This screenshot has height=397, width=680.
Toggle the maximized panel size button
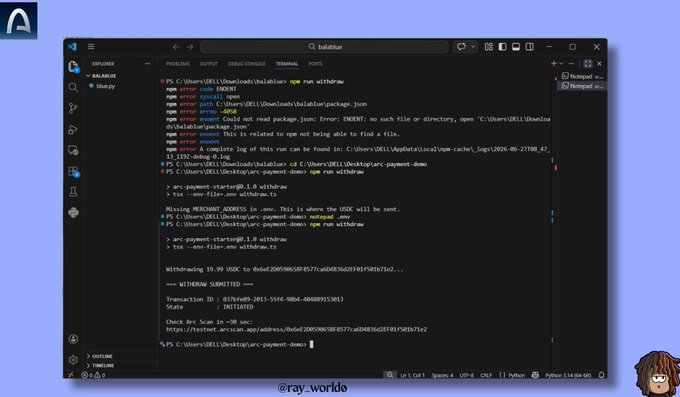click(588, 64)
